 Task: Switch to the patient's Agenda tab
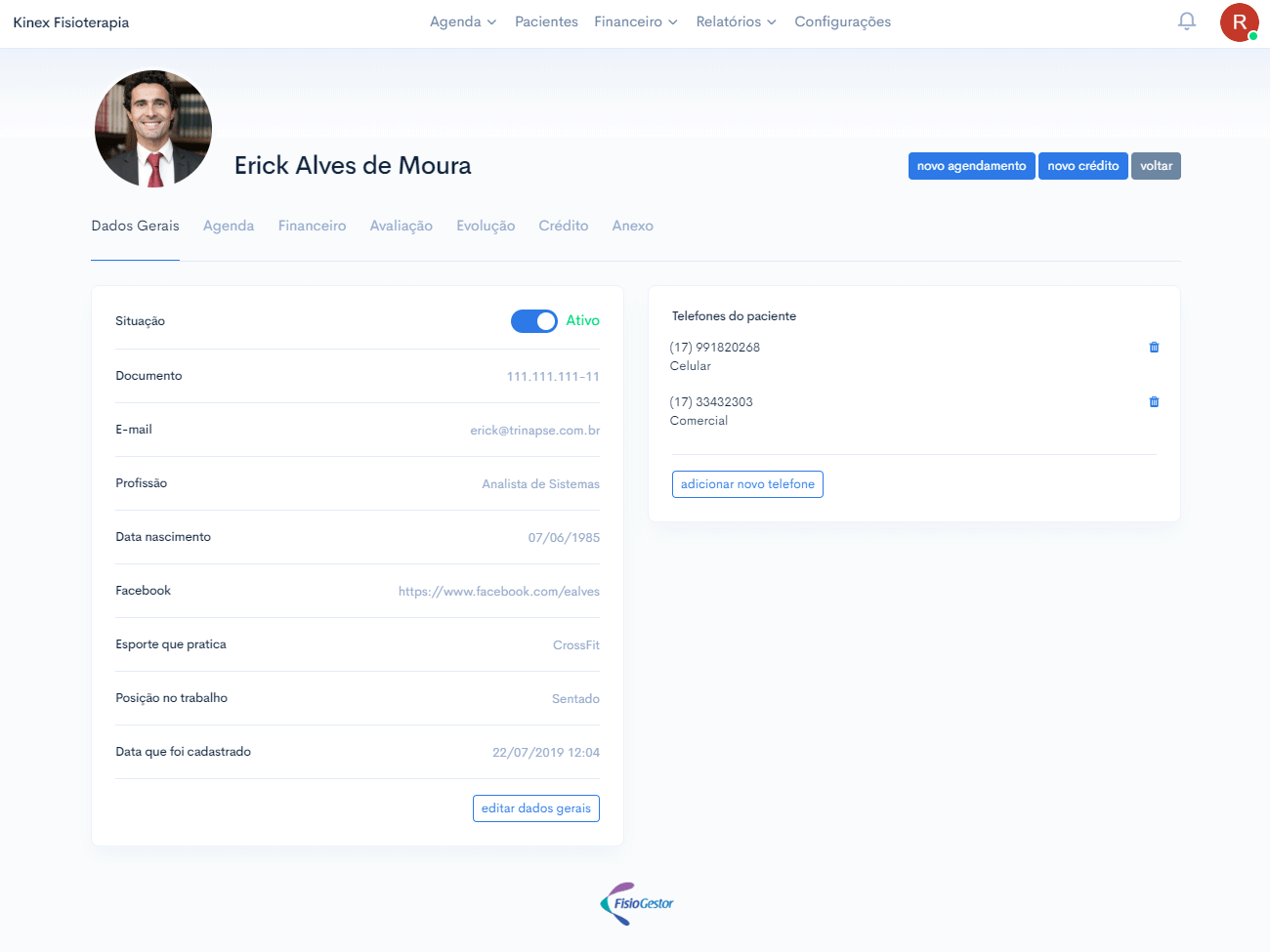[x=229, y=226]
